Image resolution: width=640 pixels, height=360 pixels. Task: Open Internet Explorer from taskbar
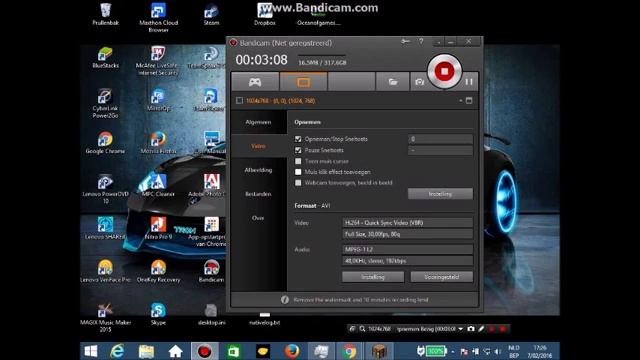click(117, 351)
